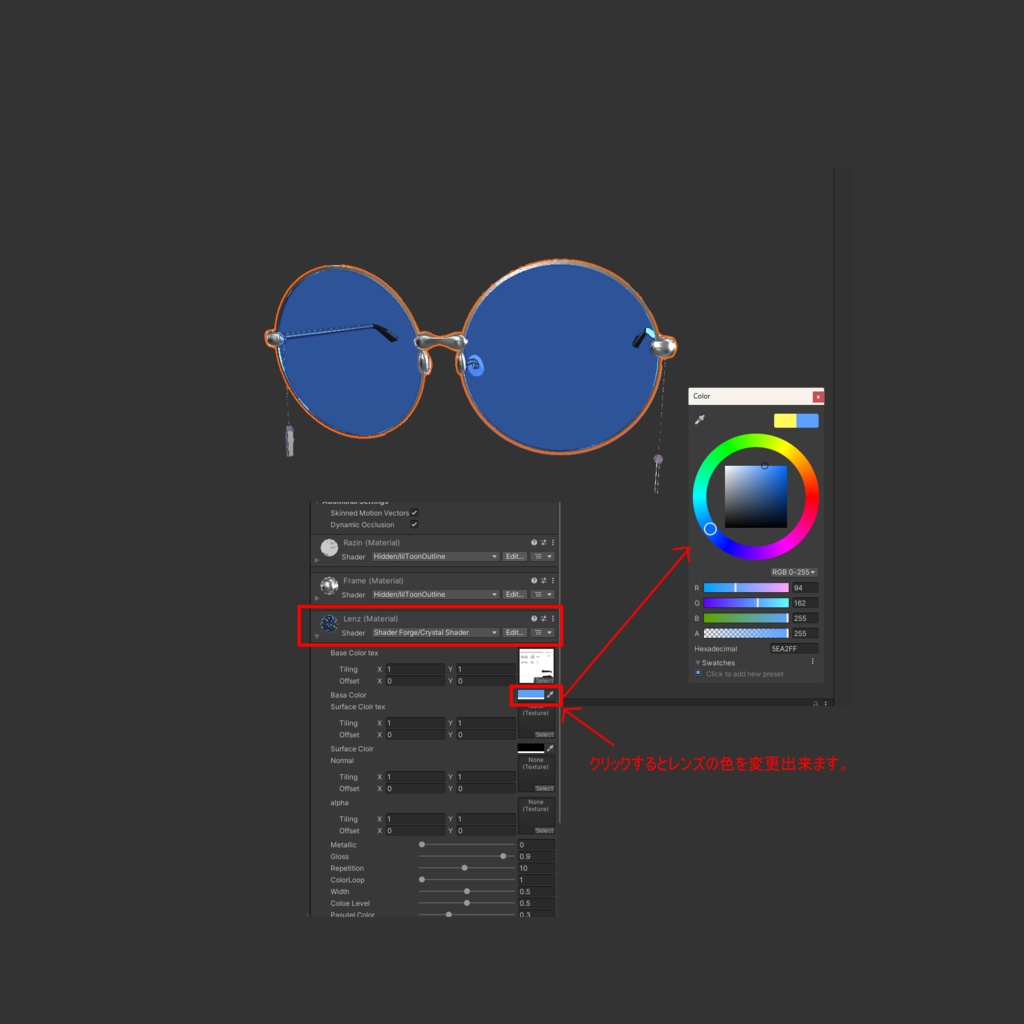Screen dimensions: 1024x1024
Task: Click the ColorLoop slider
Action: click(x=467, y=880)
